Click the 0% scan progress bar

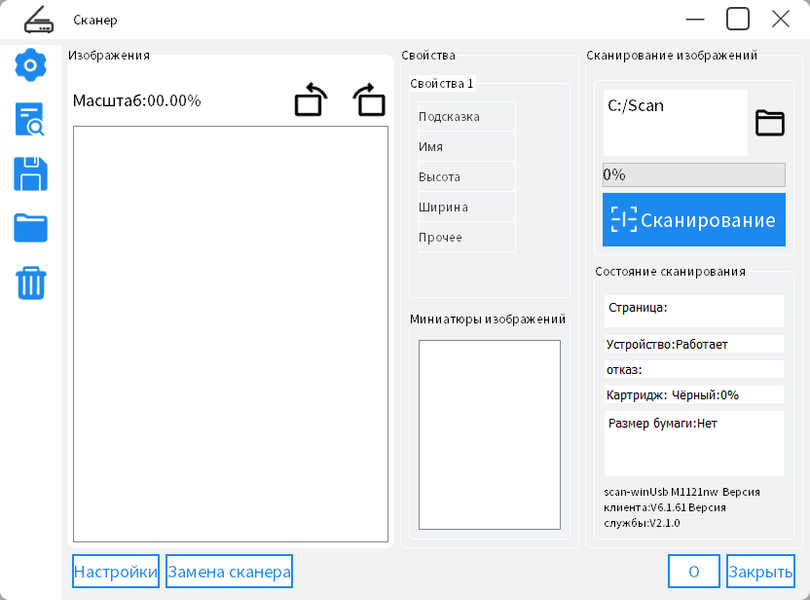(x=694, y=175)
